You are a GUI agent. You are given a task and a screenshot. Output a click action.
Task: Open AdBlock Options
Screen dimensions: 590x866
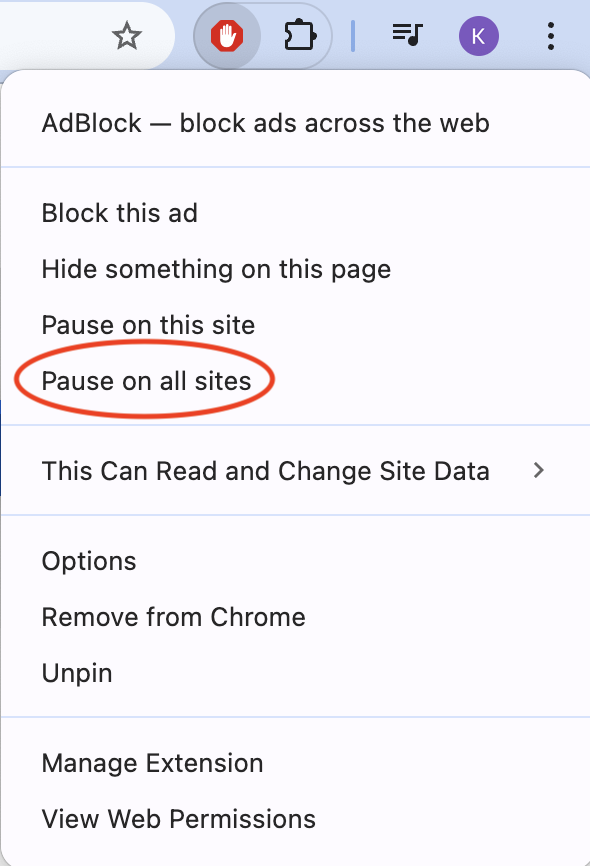point(89,561)
